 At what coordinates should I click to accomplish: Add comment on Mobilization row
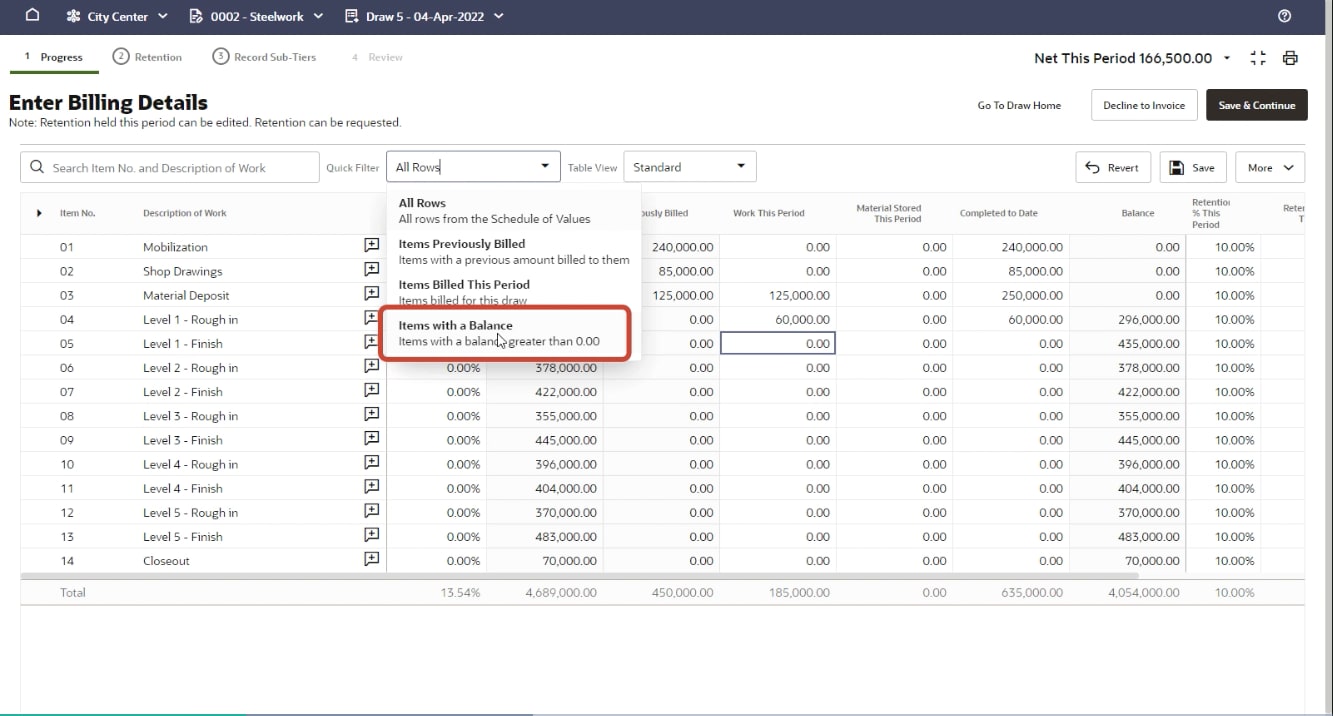click(x=371, y=245)
